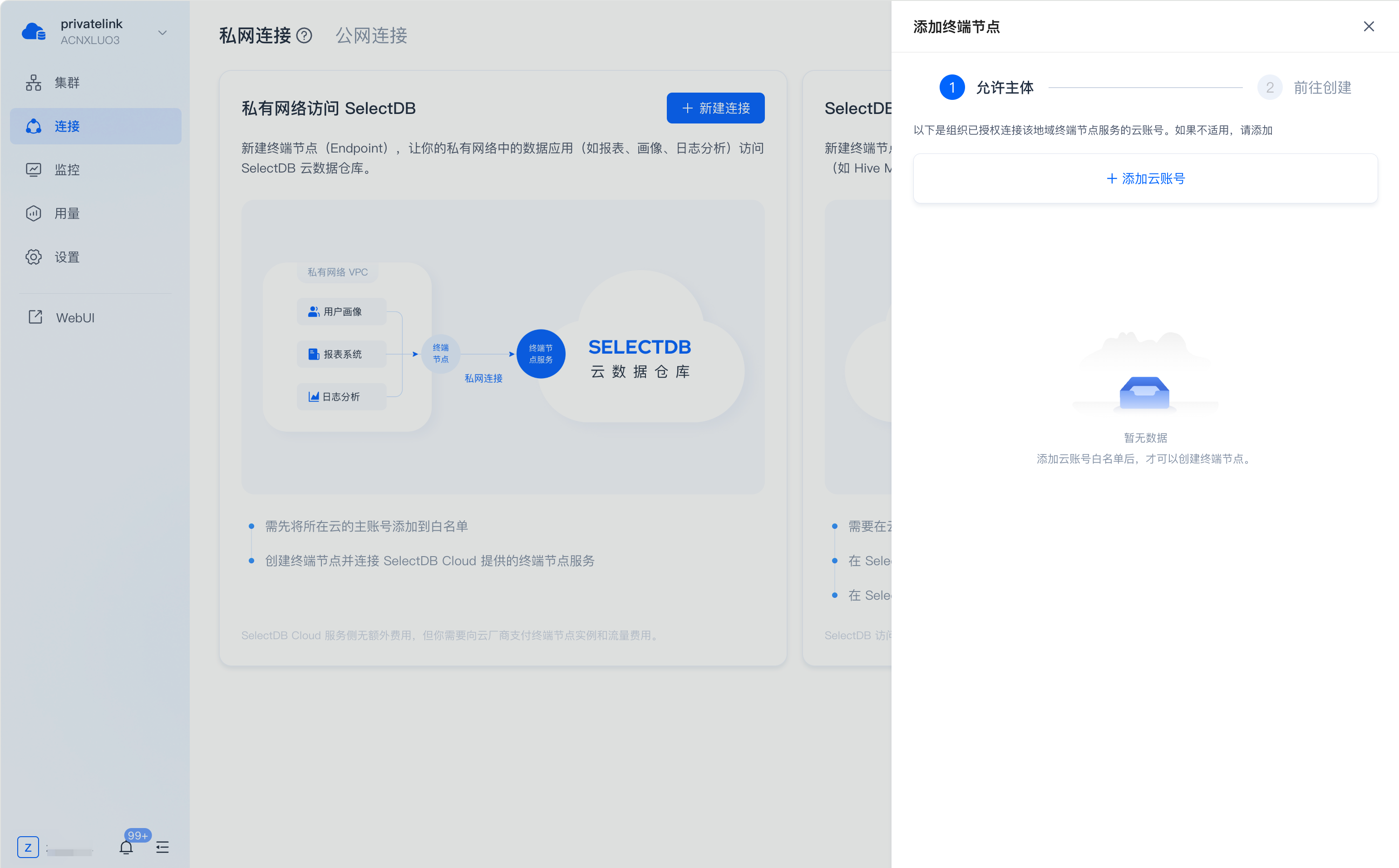
Task: Click the 私有网络 VPC label
Action: (x=337, y=272)
